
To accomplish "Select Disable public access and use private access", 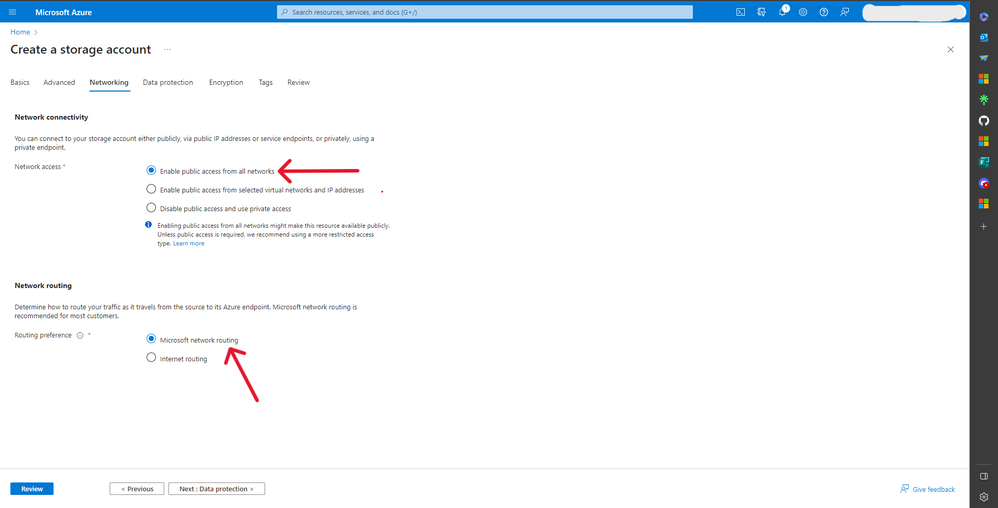I will point(151,208).
